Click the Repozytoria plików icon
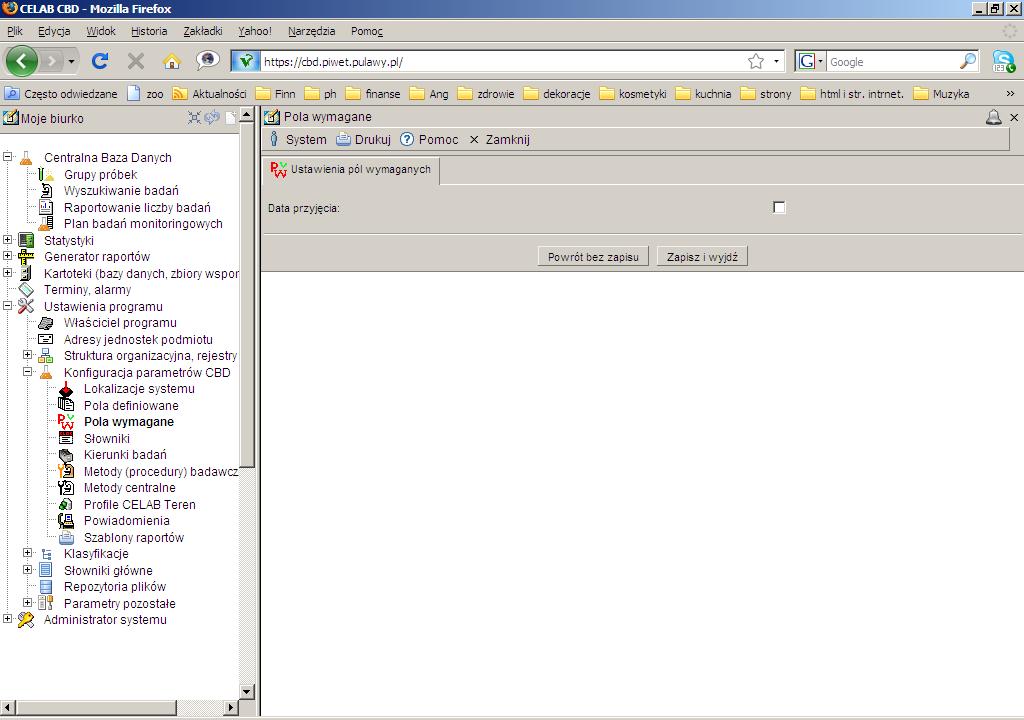This screenshot has width=1024, height=720. click(46, 587)
